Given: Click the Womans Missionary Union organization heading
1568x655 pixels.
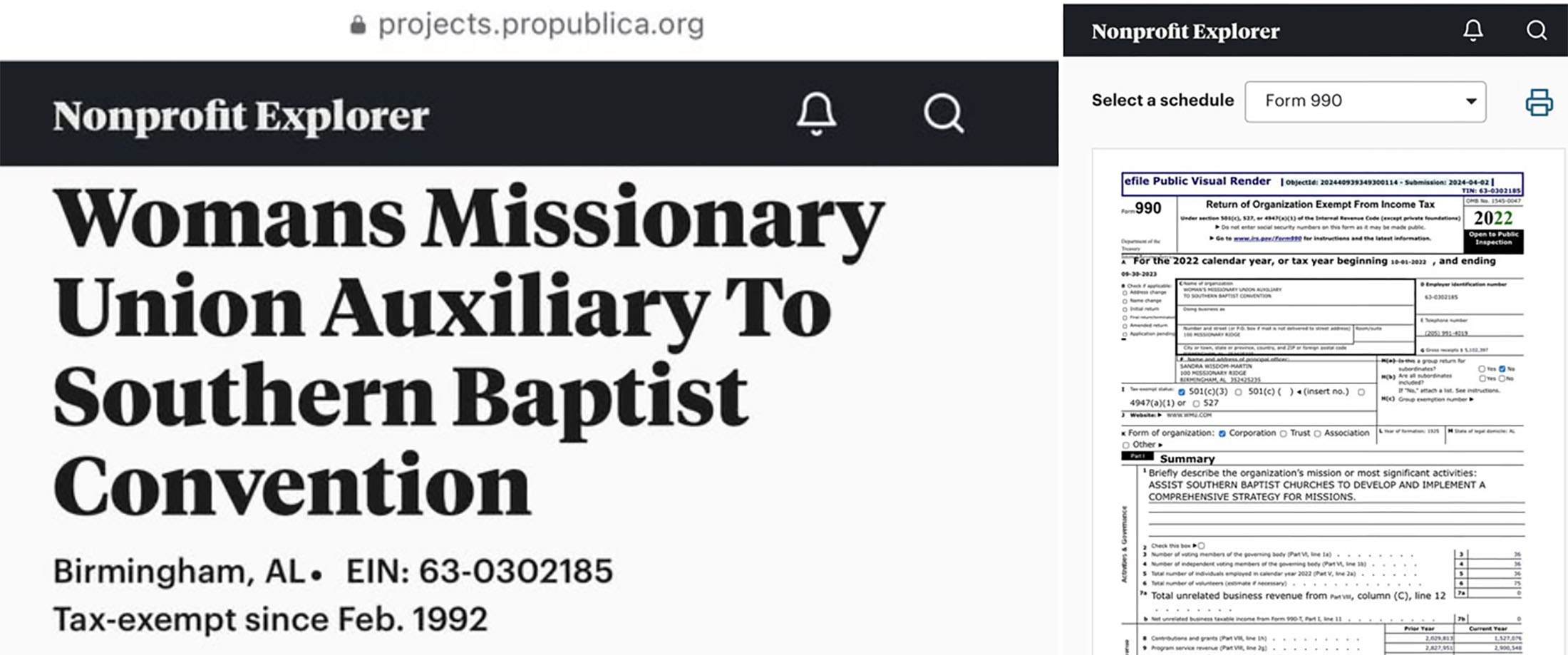Looking at the screenshot, I should pyautogui.click(x=468, y=349).
